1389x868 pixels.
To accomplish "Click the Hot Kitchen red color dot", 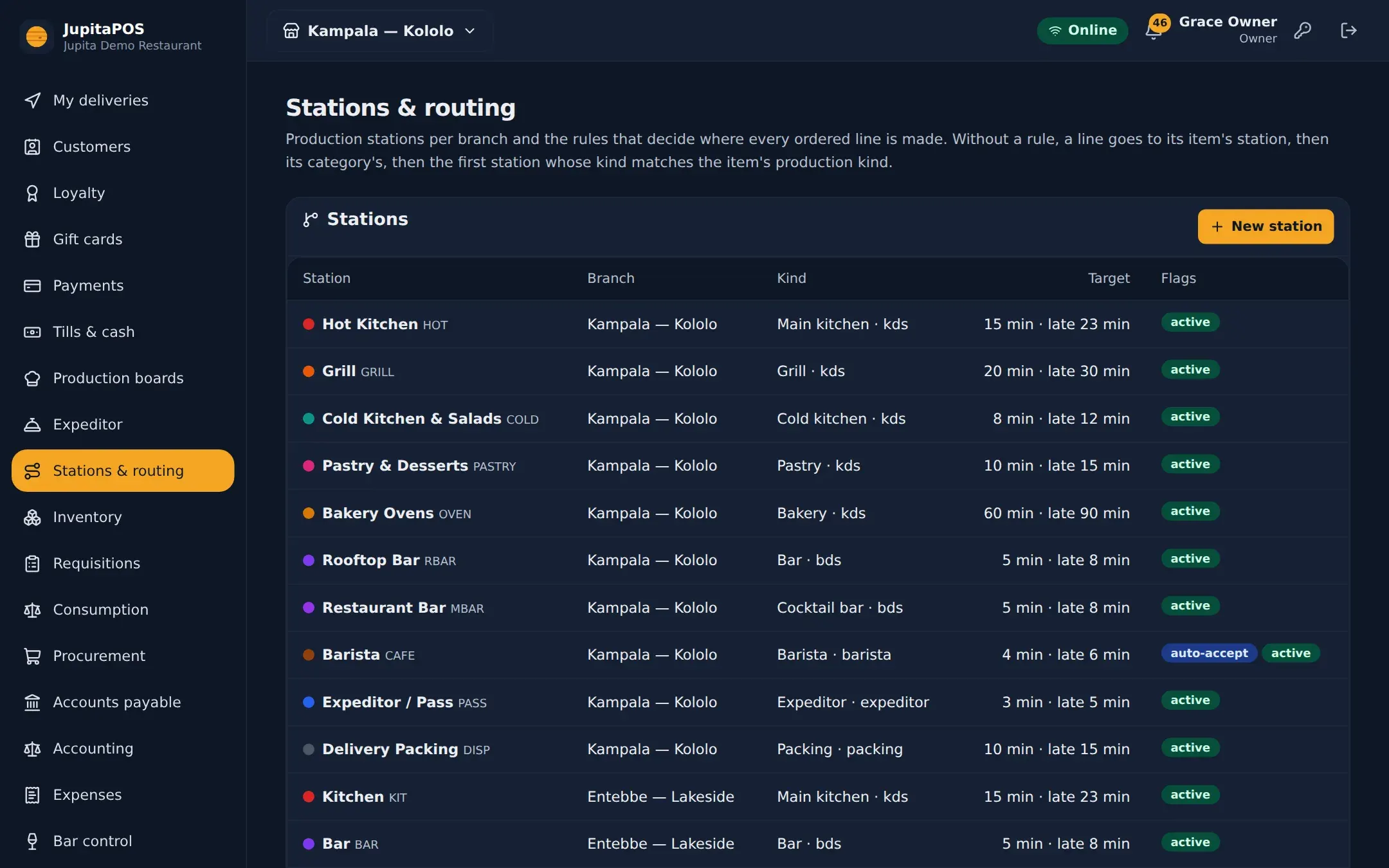I will click(309, 324).
